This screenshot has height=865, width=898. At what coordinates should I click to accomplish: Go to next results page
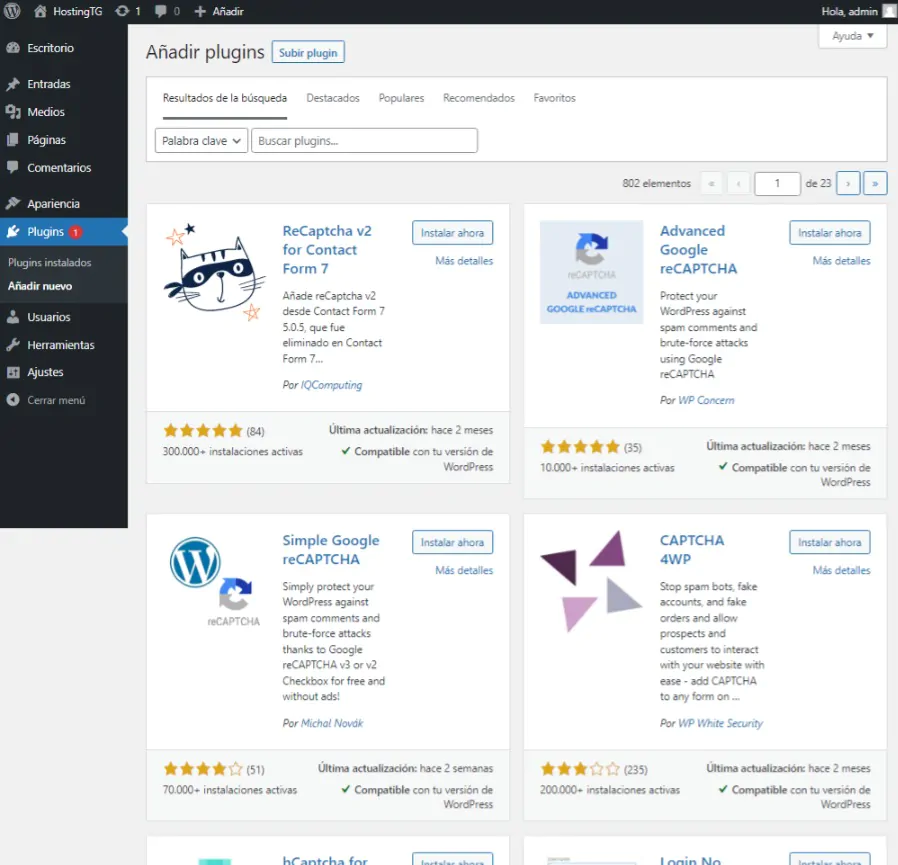coord(848,184)
